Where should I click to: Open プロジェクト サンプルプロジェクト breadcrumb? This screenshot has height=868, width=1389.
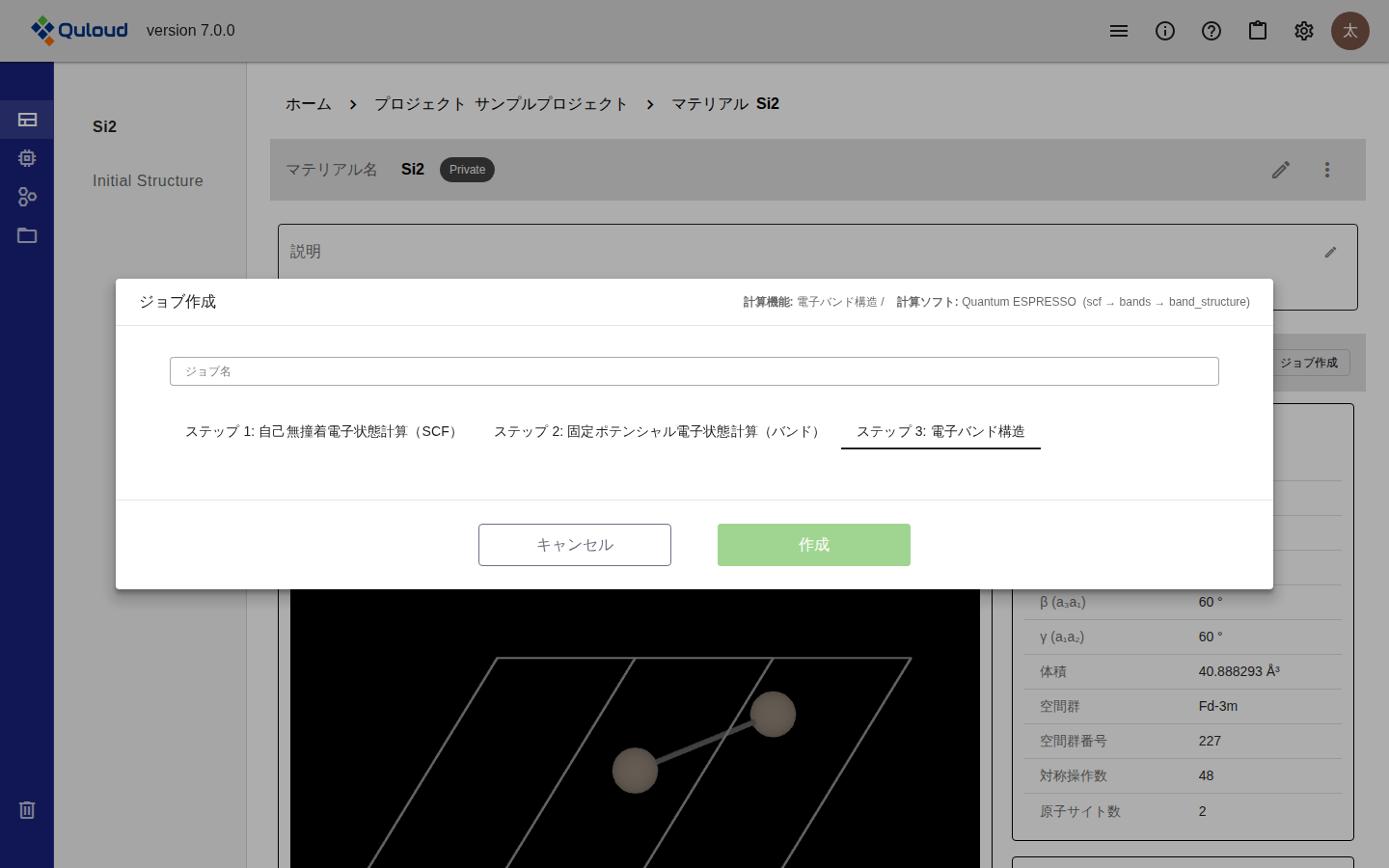[501, 104]
